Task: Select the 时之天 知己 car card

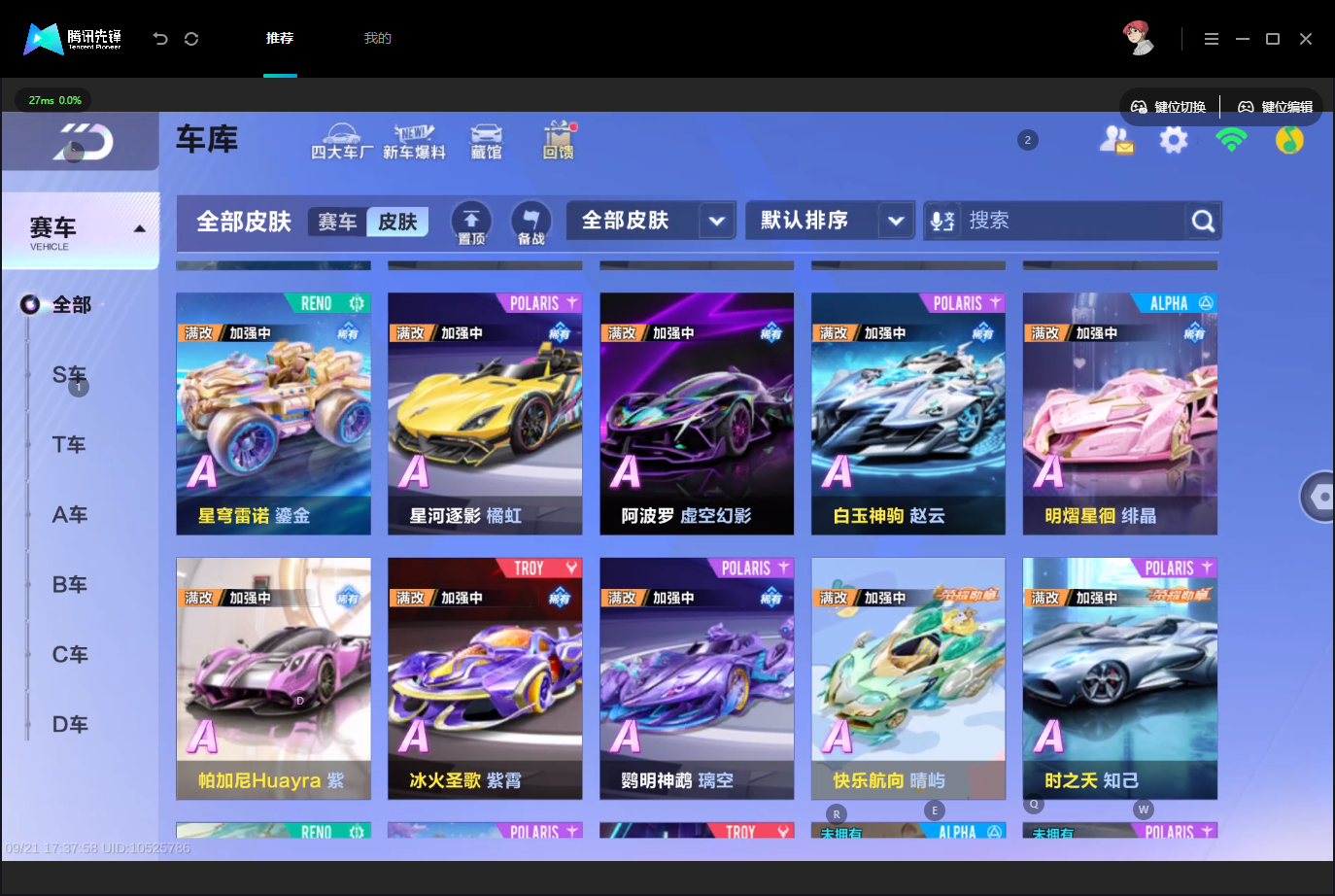Action: [1120, 678]
